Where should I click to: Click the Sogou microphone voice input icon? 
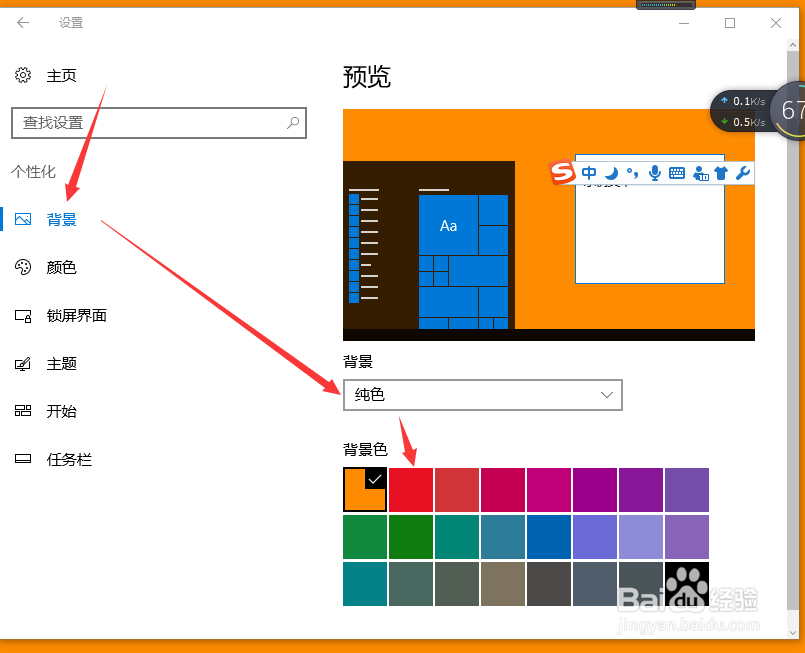coord(655,173)
